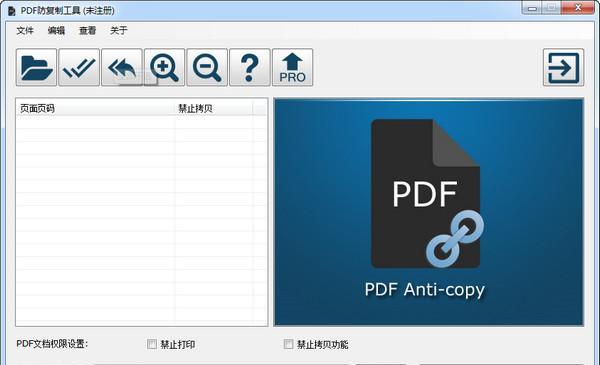Image resolution: width=600 pixels, height=365 pixels.
Task: Enable the 禁止拷贝功能 checkbox
Action: [x=289, y=344]
